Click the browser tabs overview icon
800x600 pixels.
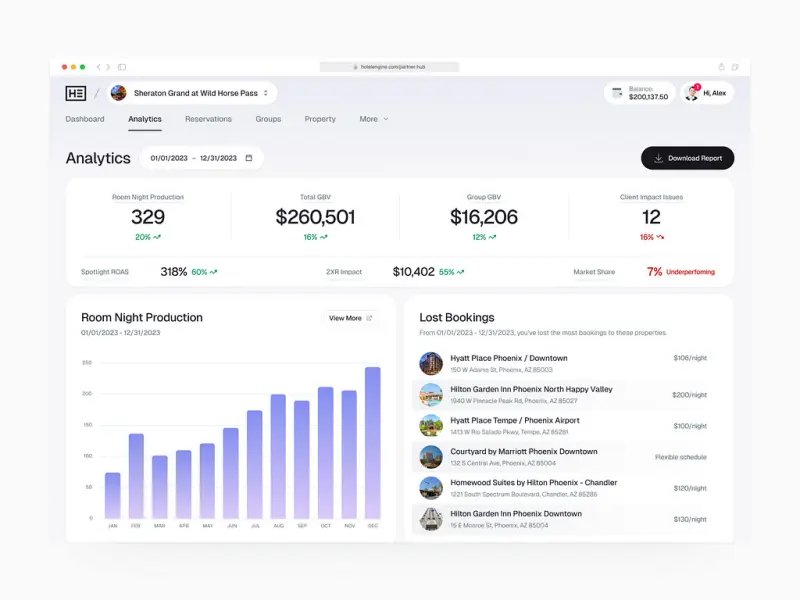735,67
